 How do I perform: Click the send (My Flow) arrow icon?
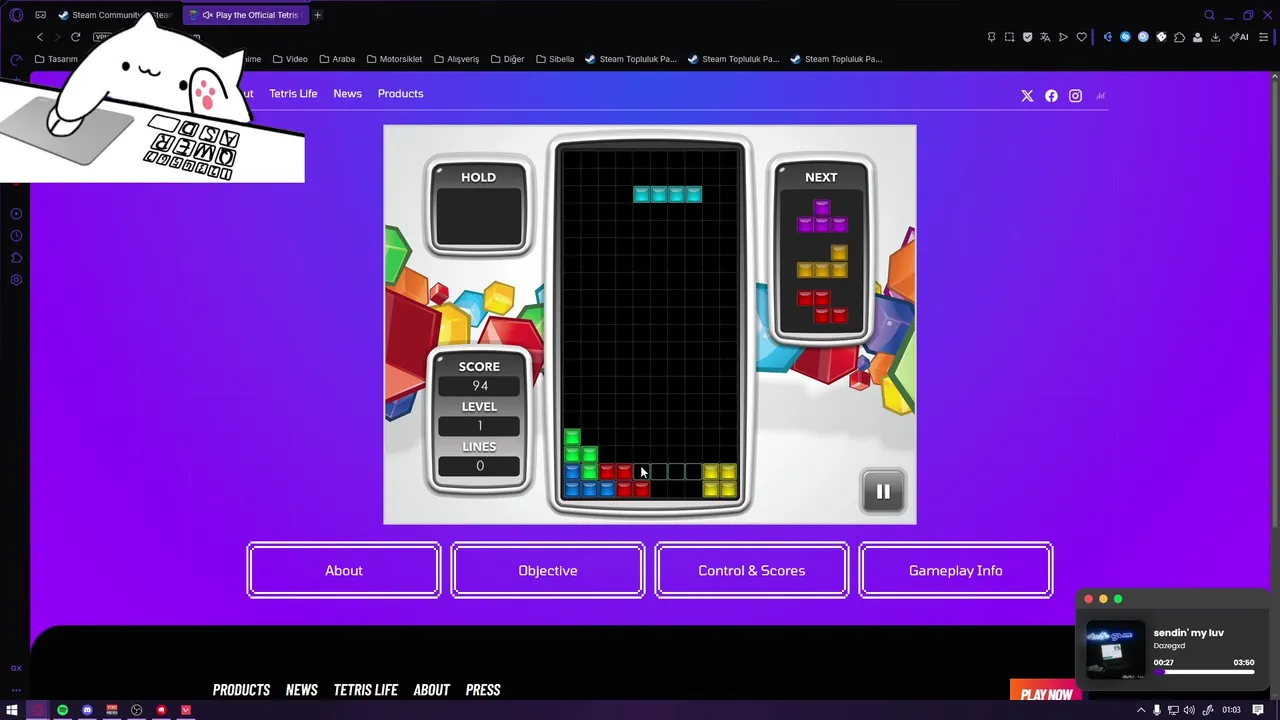(1063, 37)
